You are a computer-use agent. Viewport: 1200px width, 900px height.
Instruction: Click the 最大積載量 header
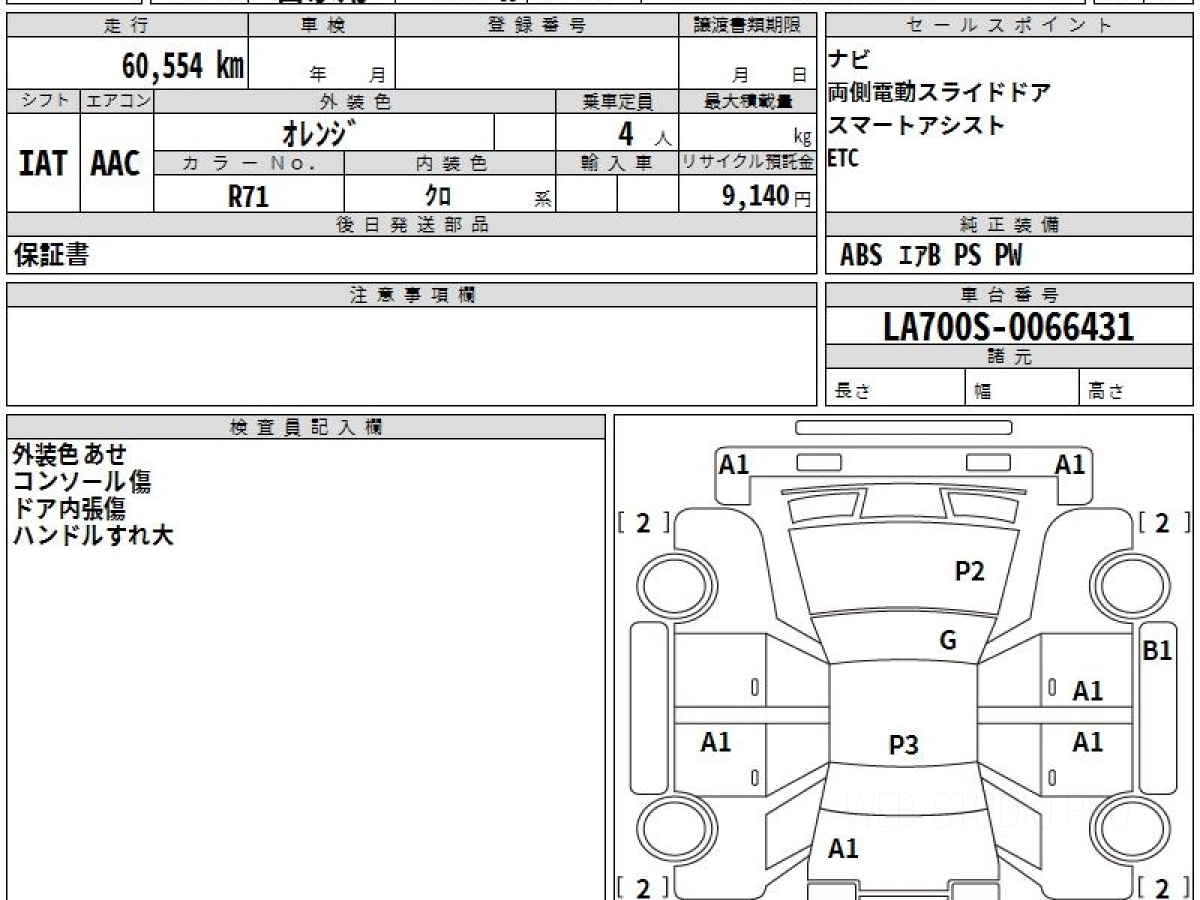(747, 101)
